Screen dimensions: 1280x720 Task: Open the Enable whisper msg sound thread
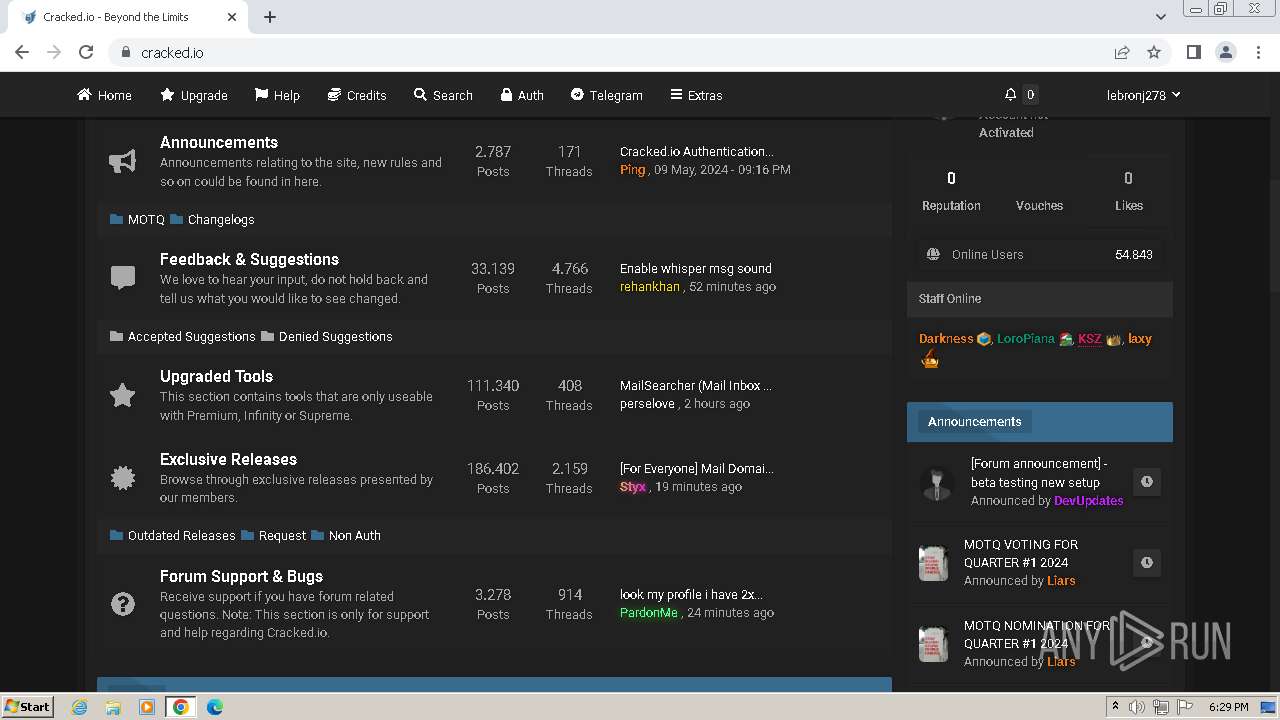pyautogui.click(x=695, y=268)
